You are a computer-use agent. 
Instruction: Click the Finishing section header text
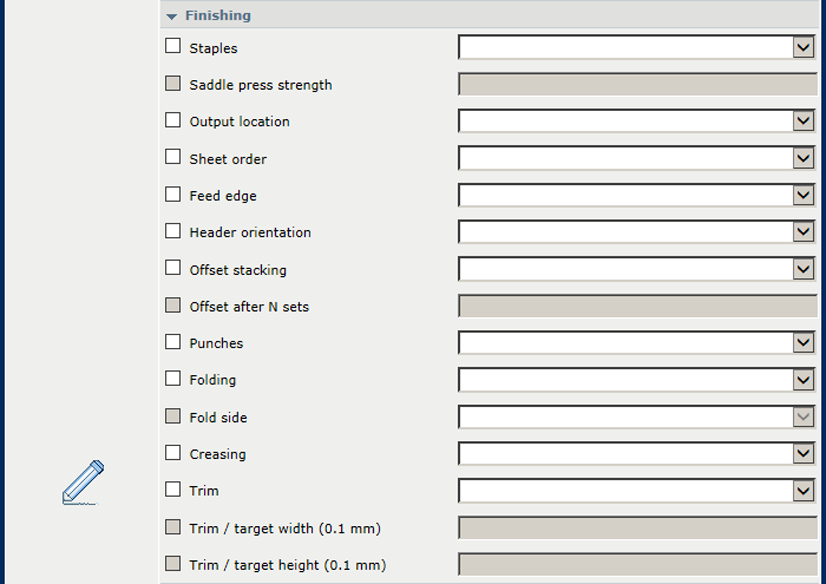218,16
